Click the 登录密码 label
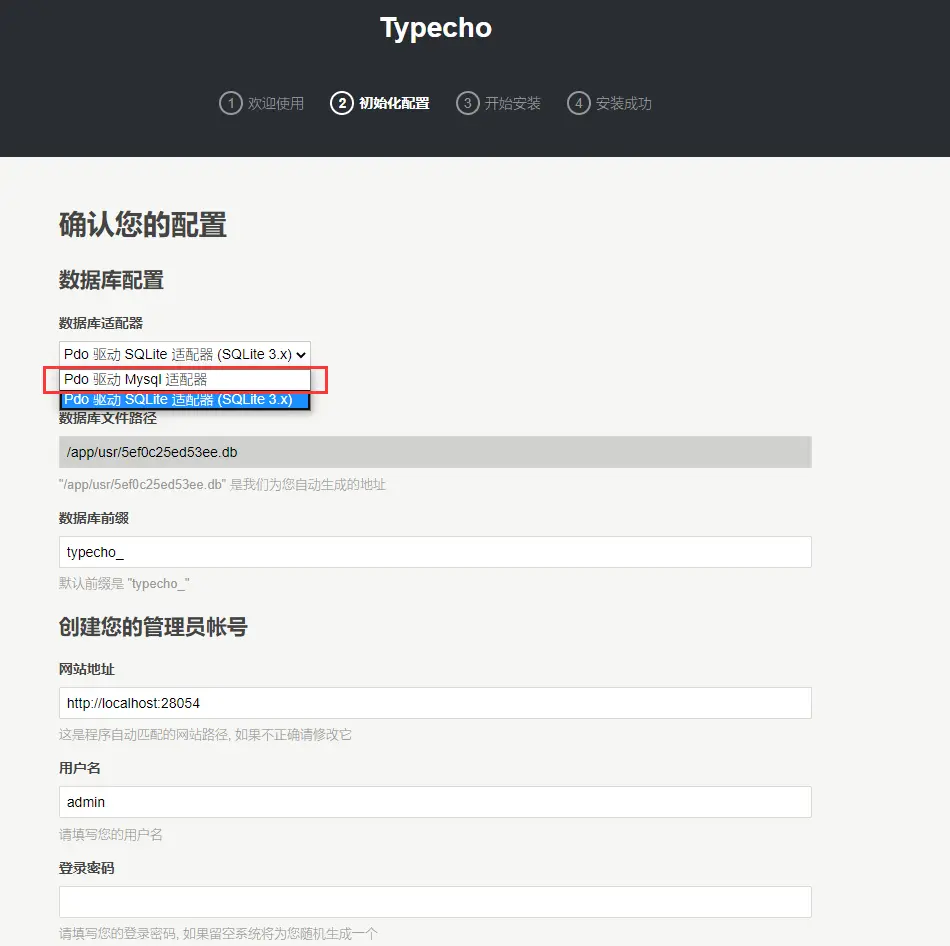Image resolution: width=950 pixels, height=946 pixels. pos(87,868)
